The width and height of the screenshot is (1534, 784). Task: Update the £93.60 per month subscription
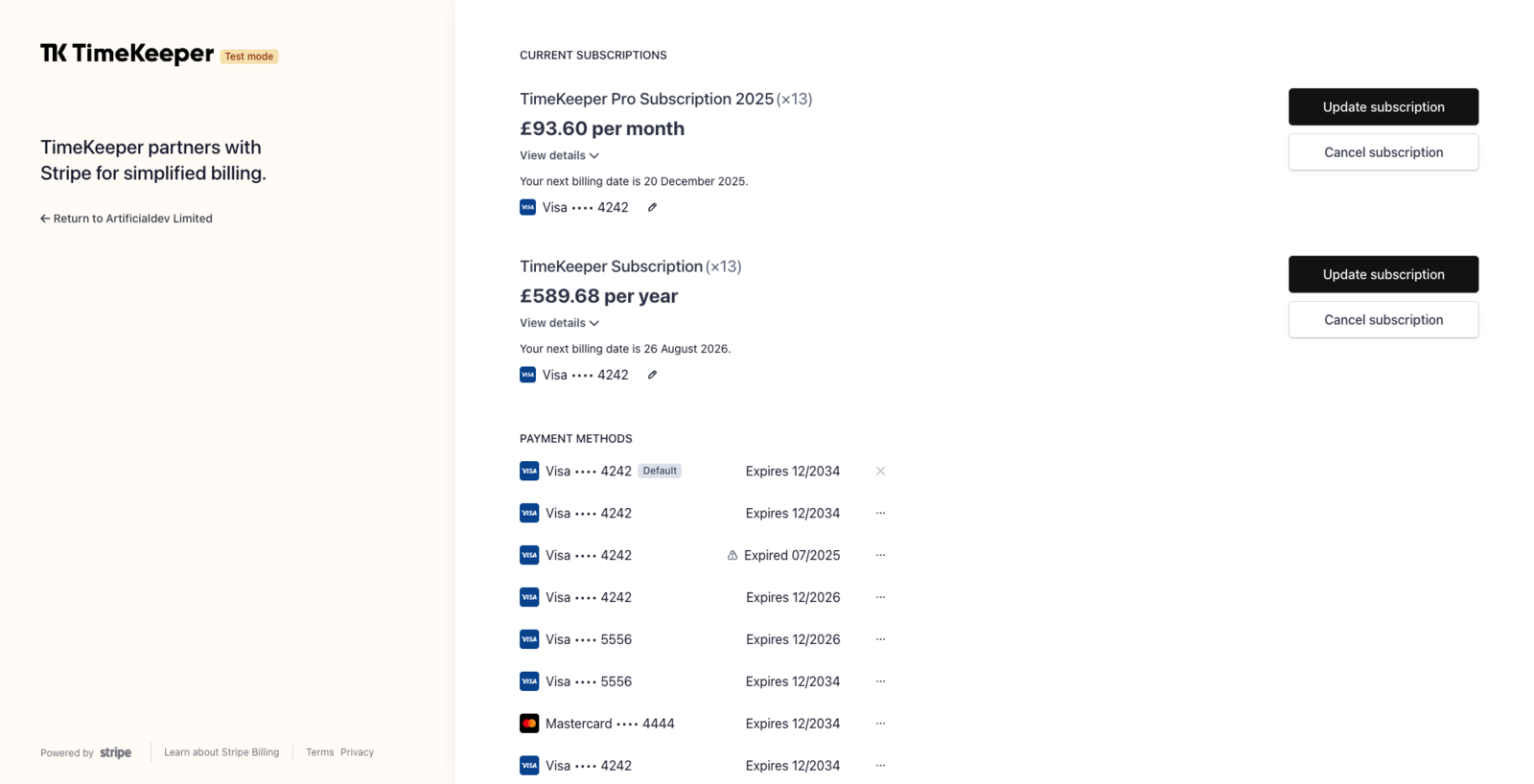click(x=1383, y=106)
